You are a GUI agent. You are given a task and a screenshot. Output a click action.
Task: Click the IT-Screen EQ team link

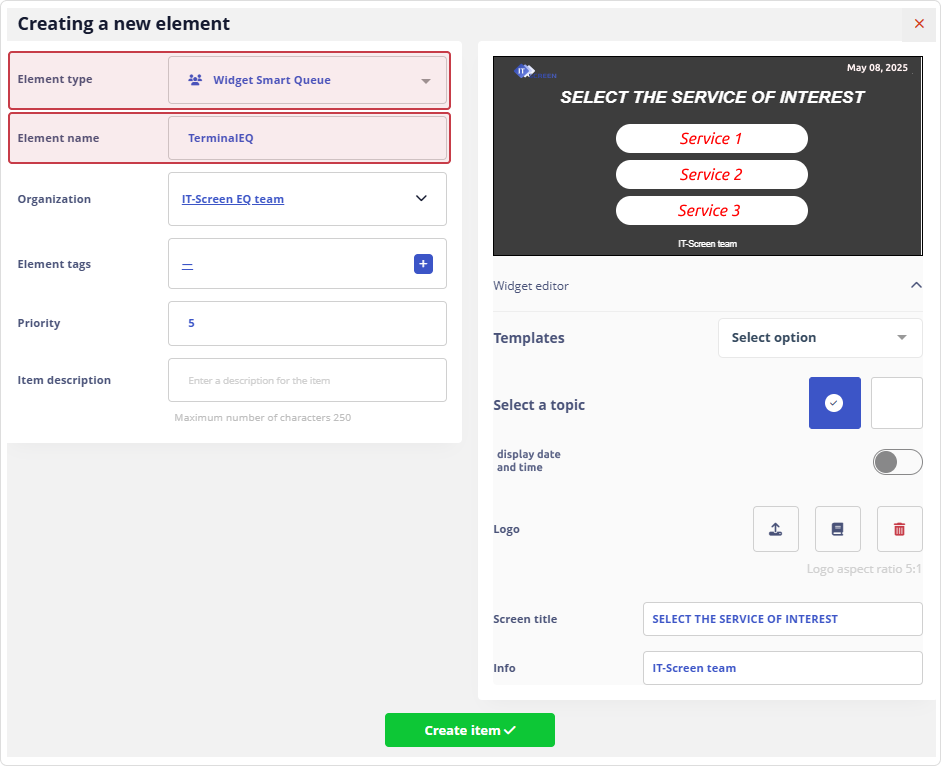233,199
